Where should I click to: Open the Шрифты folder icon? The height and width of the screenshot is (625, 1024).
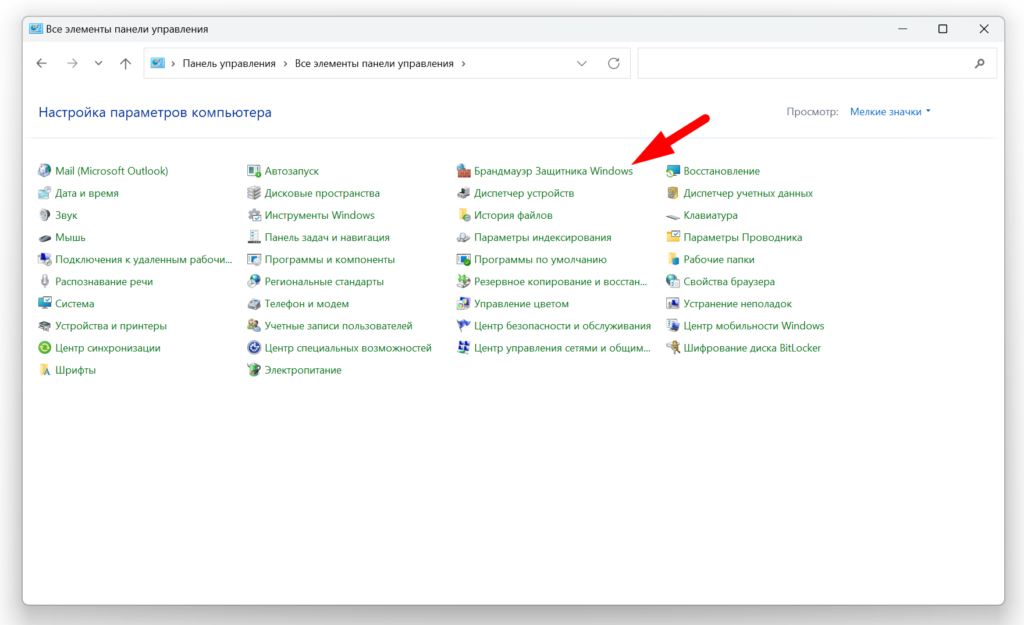tap(44, 370)
